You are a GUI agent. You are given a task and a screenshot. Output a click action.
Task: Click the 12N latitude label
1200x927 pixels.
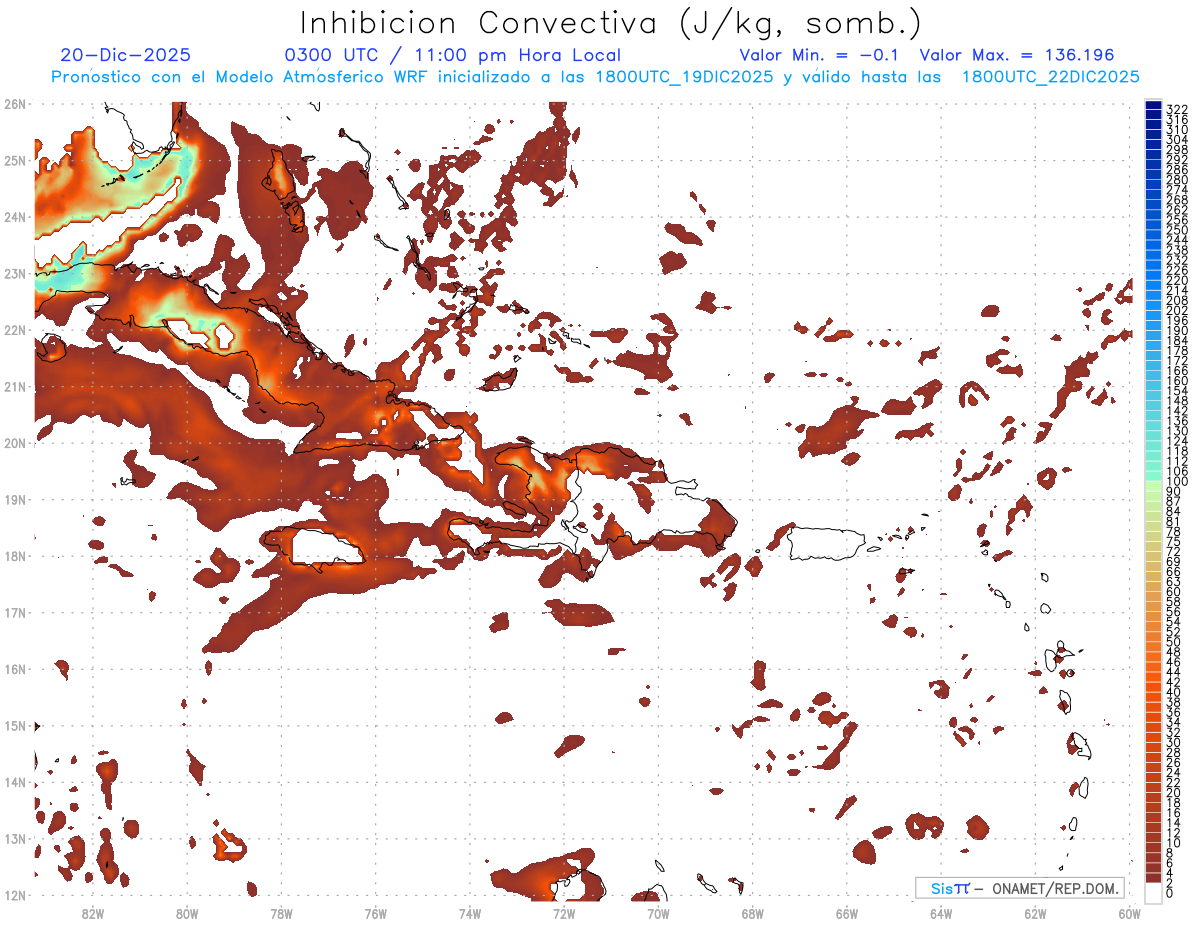point(14,895)
